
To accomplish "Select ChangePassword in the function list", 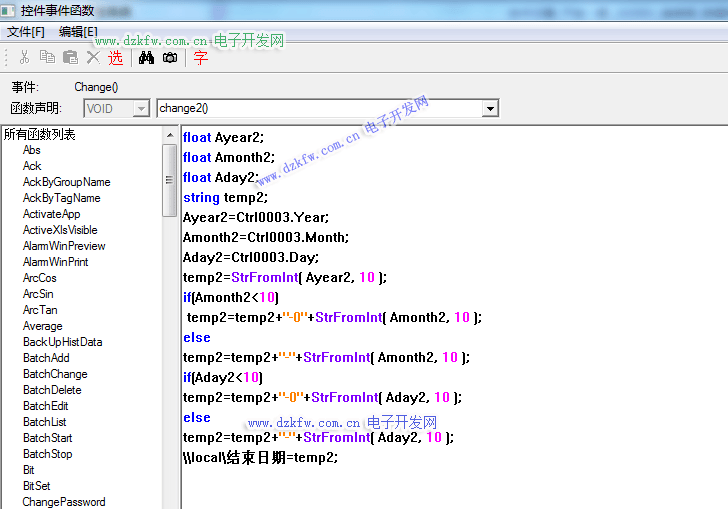I will (x=64, y=502).
